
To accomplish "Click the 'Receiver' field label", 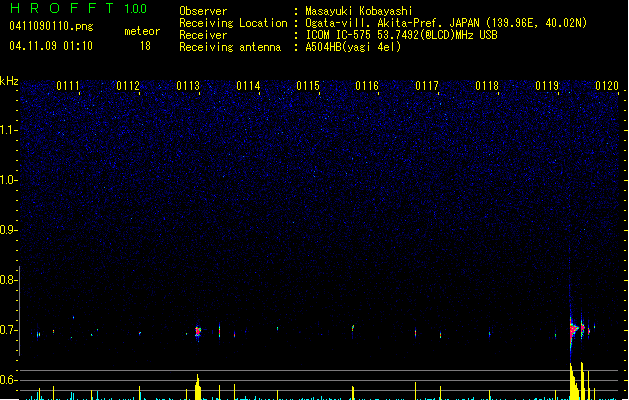I will pos(203,35).
